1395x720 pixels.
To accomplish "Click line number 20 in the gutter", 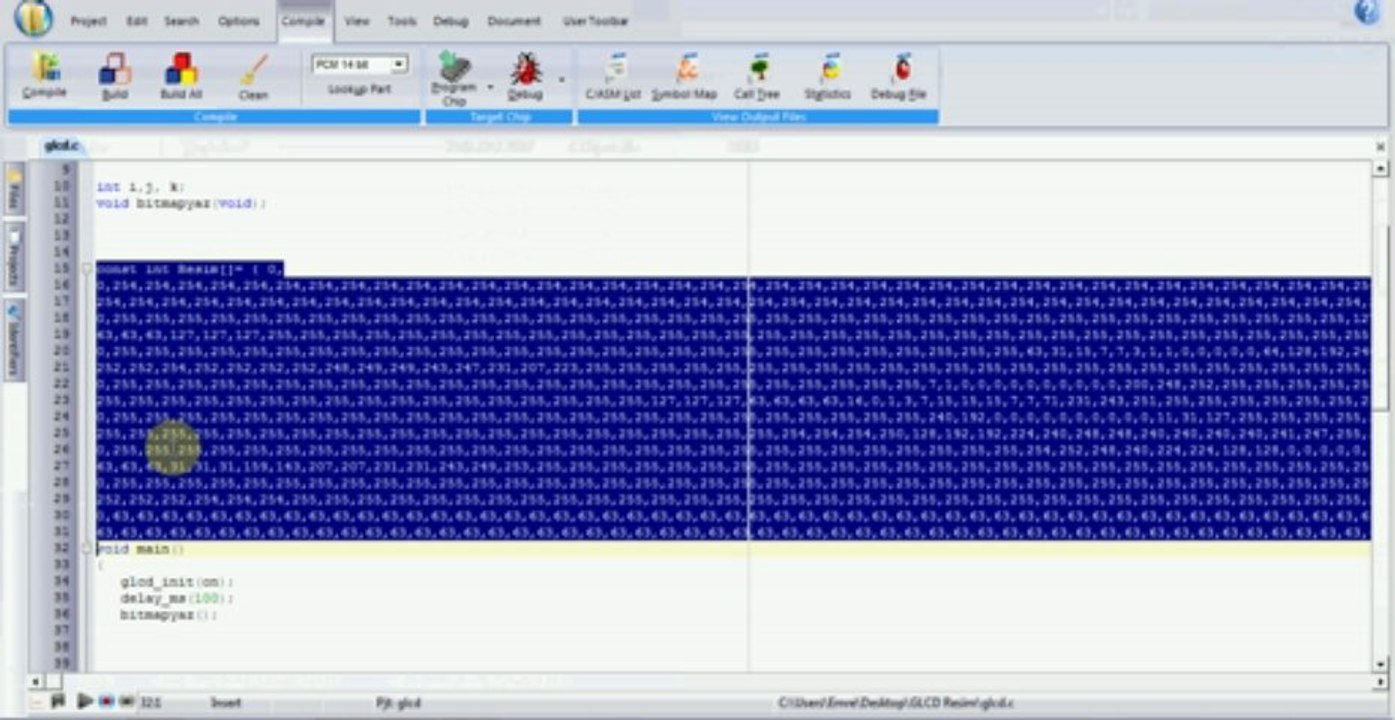I will tap(62, 351).
